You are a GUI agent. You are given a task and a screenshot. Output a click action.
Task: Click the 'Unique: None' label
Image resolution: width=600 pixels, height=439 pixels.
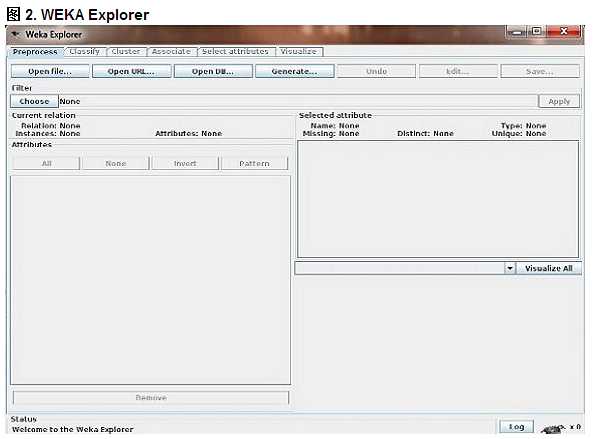(x=519, y=133)
